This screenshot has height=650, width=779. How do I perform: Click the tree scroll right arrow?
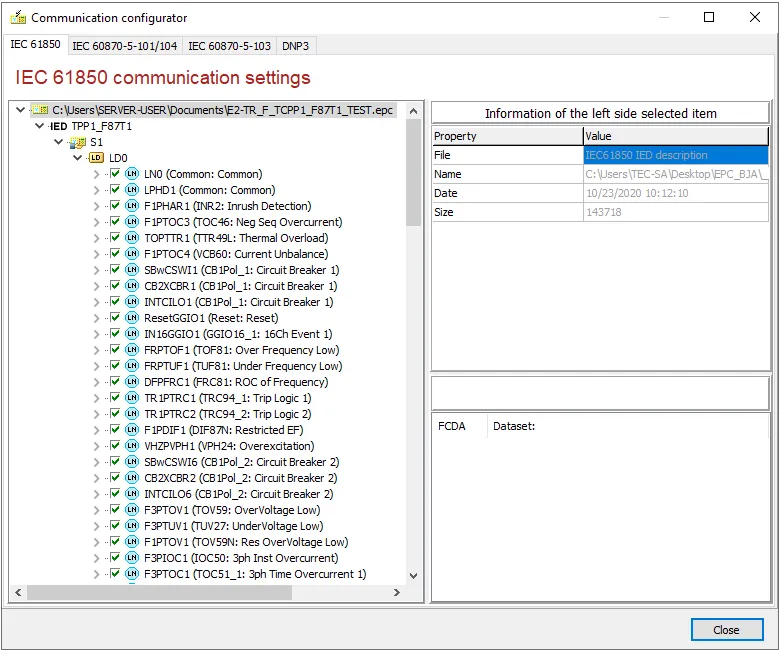[396, 592]
